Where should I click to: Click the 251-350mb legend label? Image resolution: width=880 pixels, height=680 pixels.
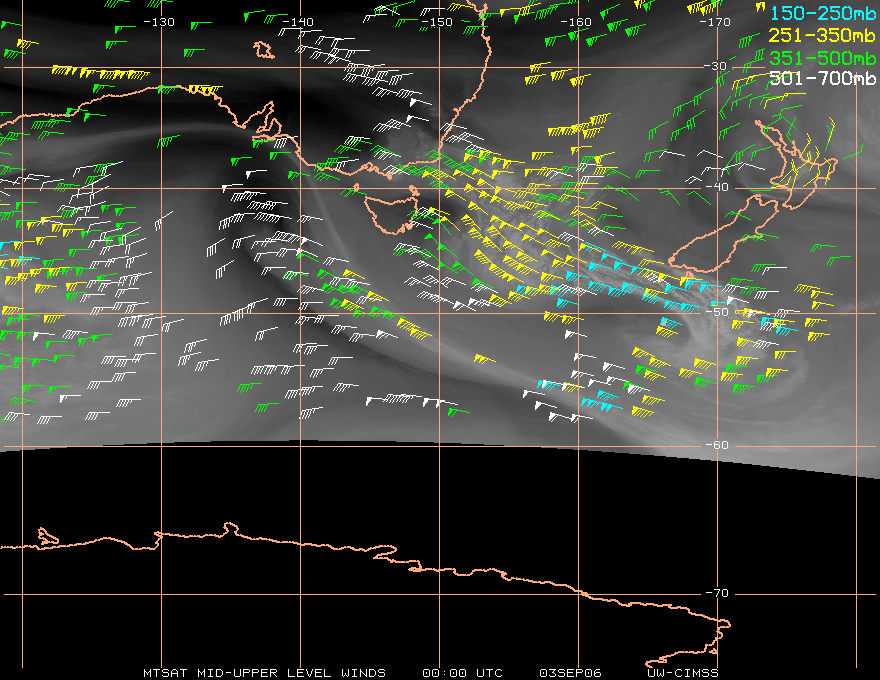[x=822, y=35]
